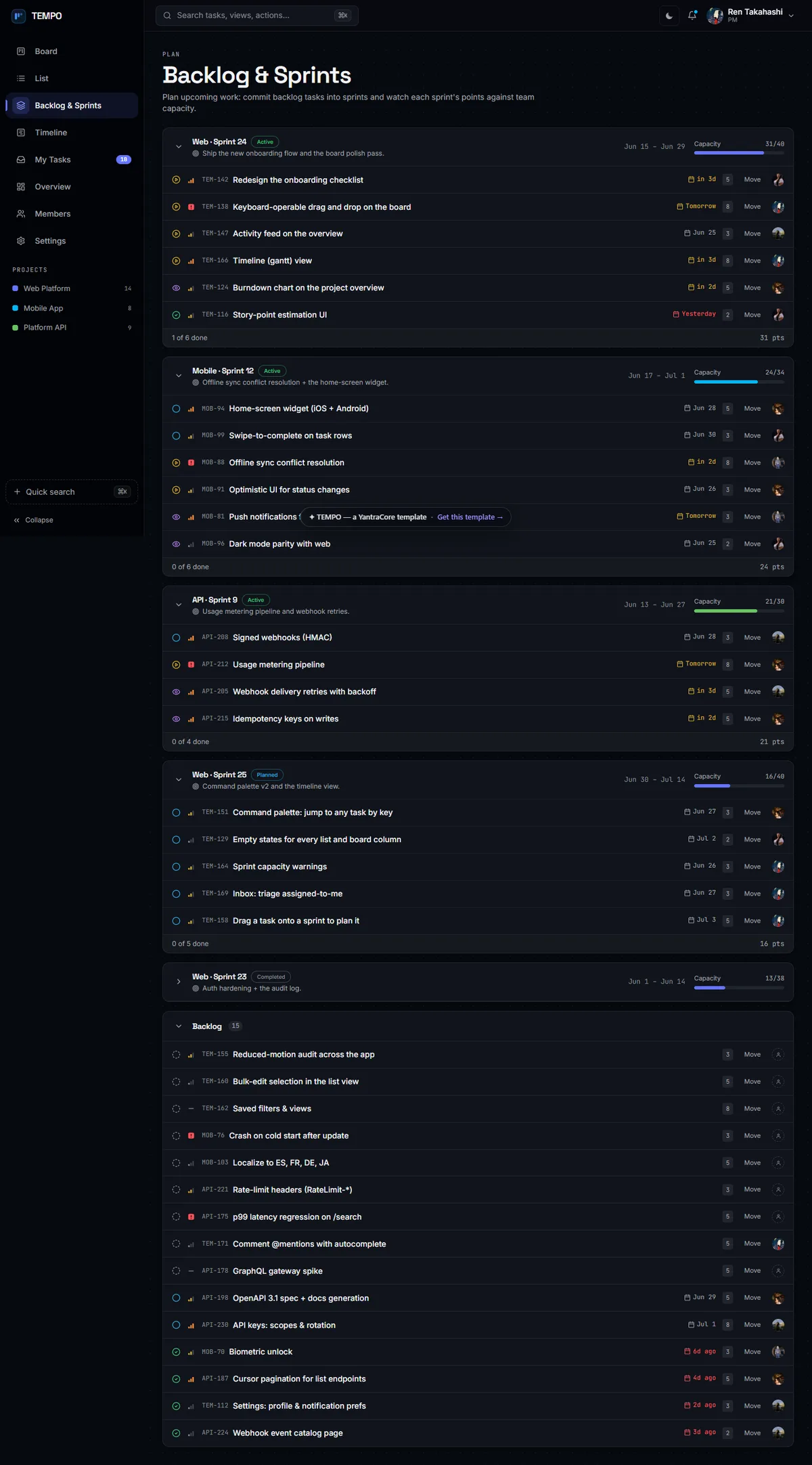
Task: Open the Board view in sidebar
Action: (x=72, y=51)
